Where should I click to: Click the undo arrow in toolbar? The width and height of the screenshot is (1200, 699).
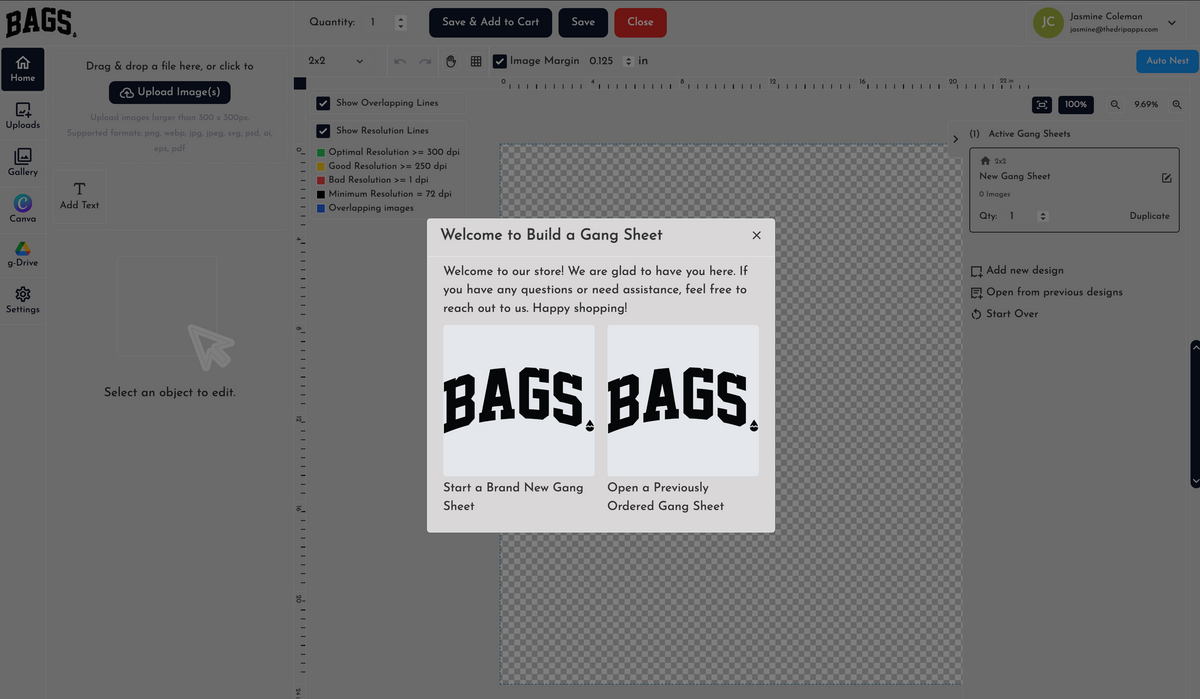click(x=400, y=61)
